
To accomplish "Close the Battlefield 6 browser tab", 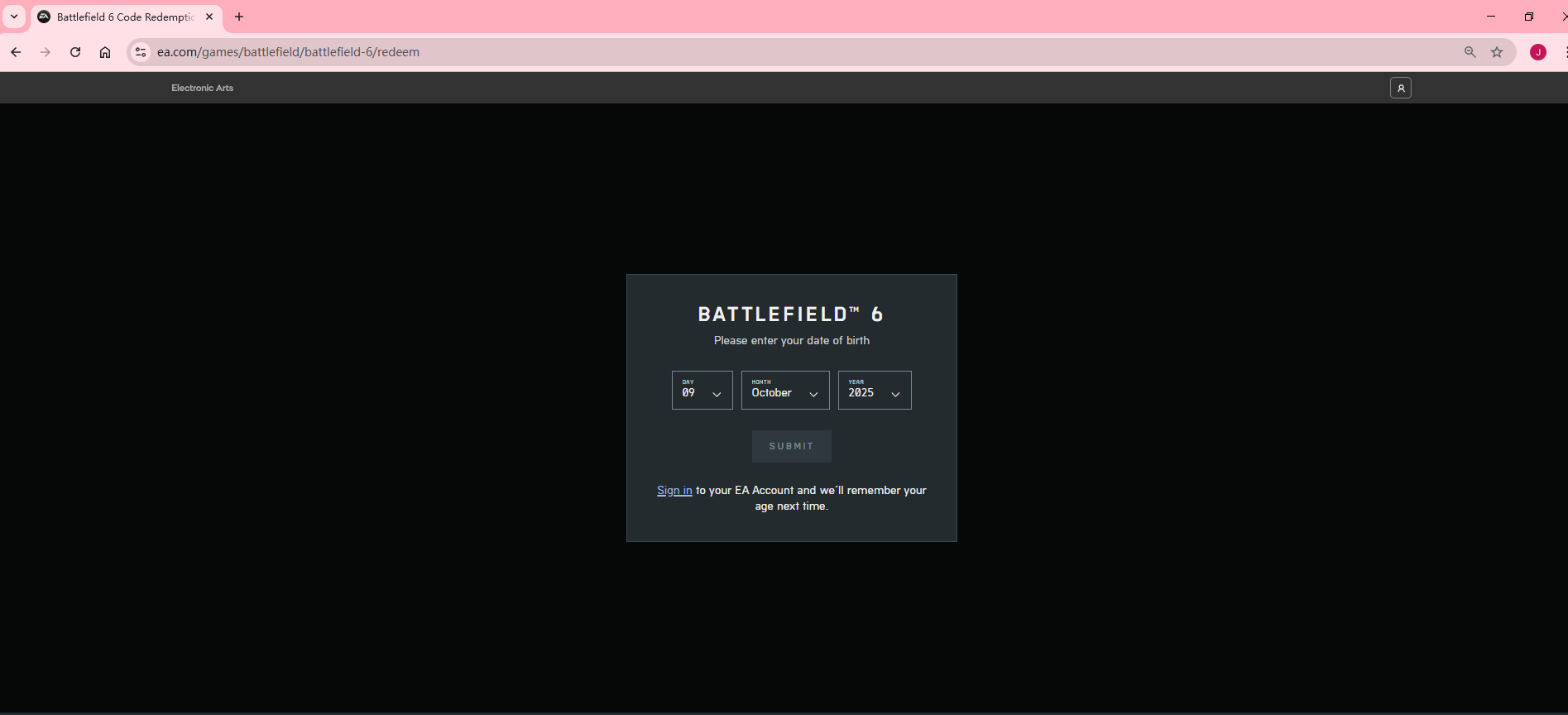I will 209,17.
